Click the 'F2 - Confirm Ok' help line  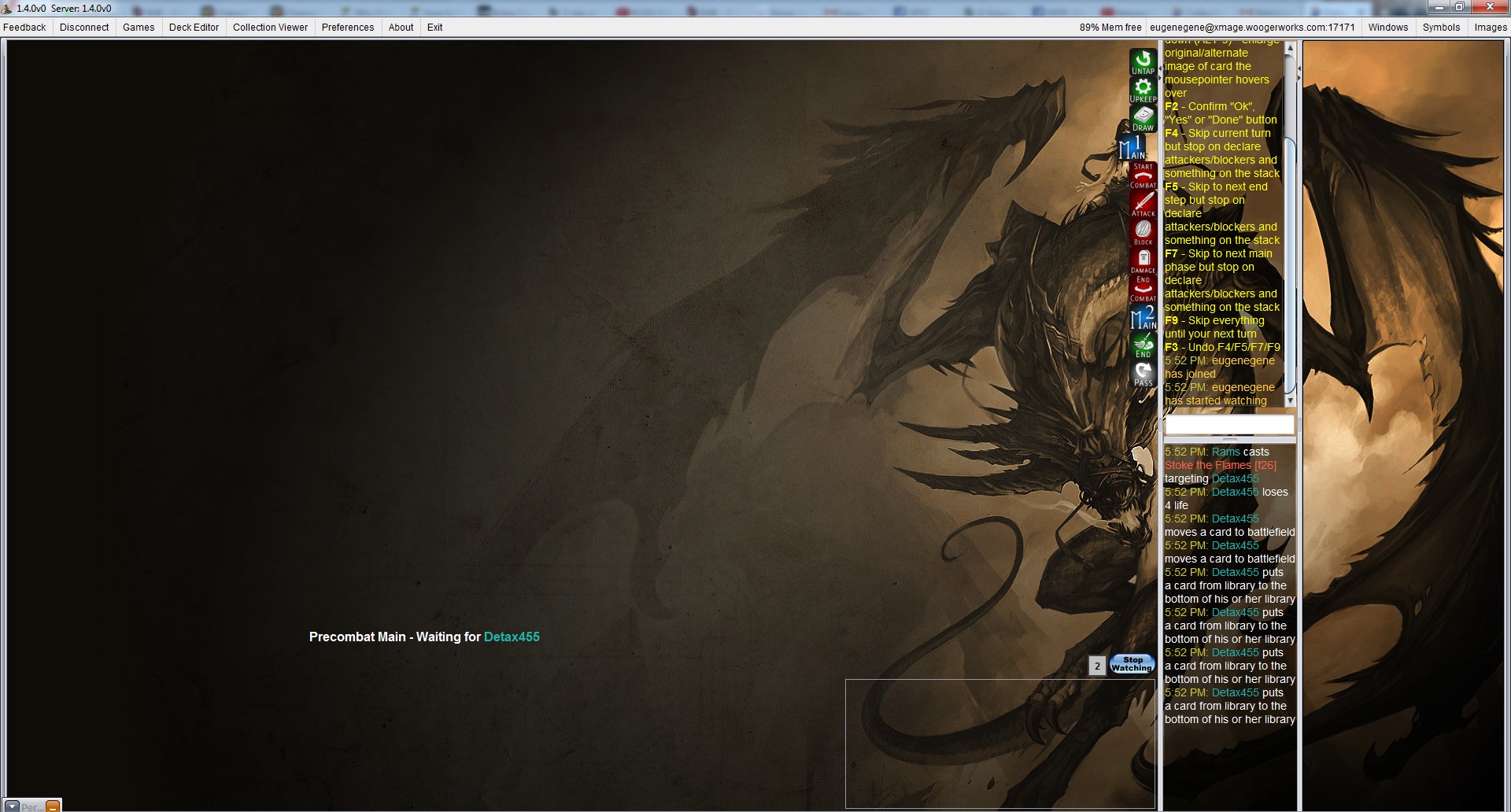coord(1221,113)
